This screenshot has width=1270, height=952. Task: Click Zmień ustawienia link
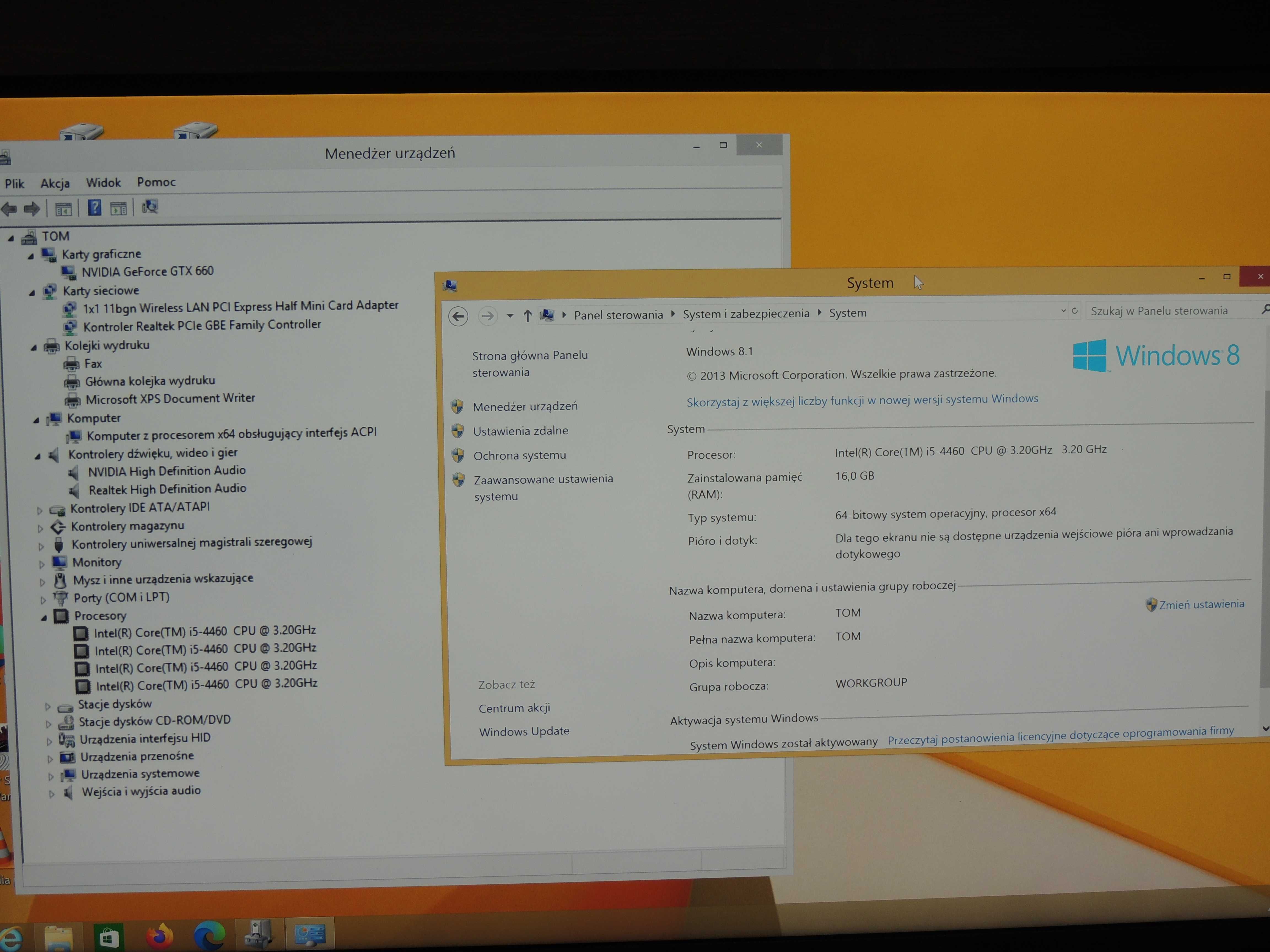(x=1201, y=604)
